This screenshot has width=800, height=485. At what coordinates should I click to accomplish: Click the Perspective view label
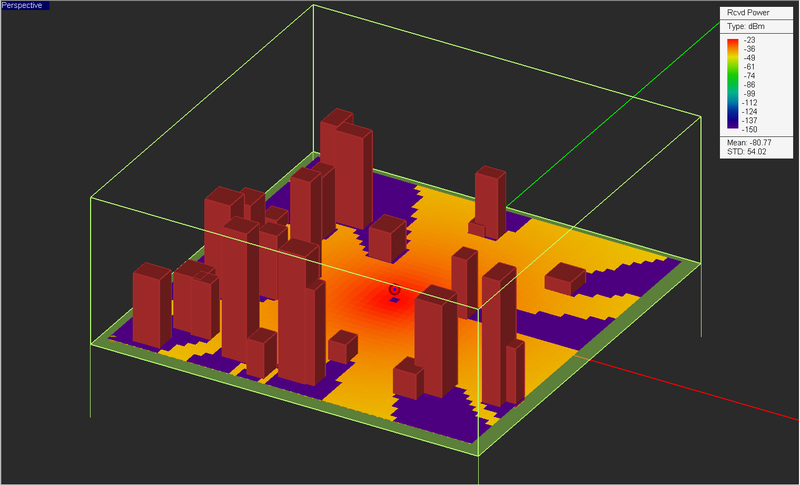click(x=22, y=6)
